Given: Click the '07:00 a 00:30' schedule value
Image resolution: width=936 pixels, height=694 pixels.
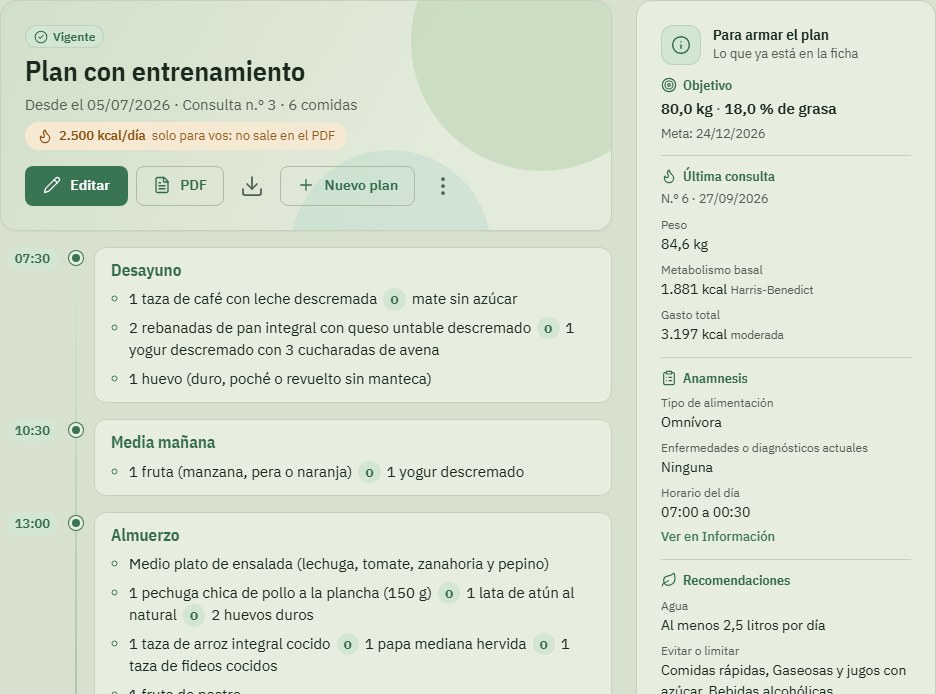Looking at the screenshot, I should pyautogui.click(x=706, y=512).
